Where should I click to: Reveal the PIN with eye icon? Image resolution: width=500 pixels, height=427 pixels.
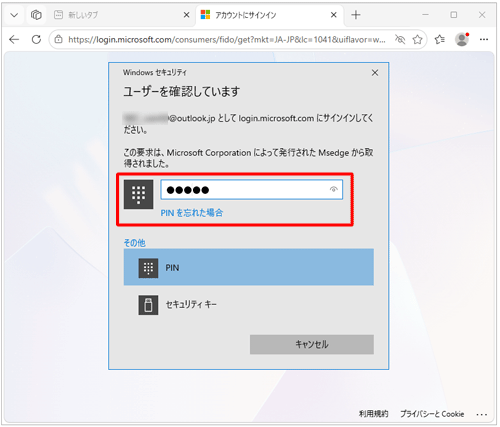(334, 189)
